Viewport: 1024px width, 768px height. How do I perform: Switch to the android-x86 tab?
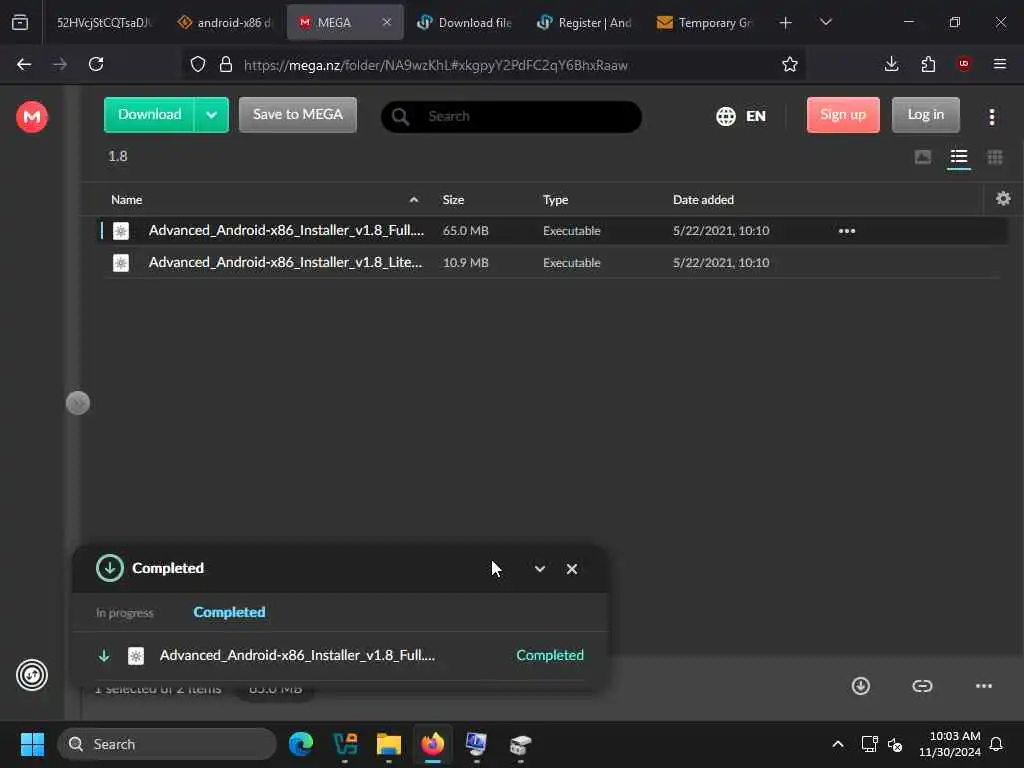pyautogui.click(x=224, y=22)
